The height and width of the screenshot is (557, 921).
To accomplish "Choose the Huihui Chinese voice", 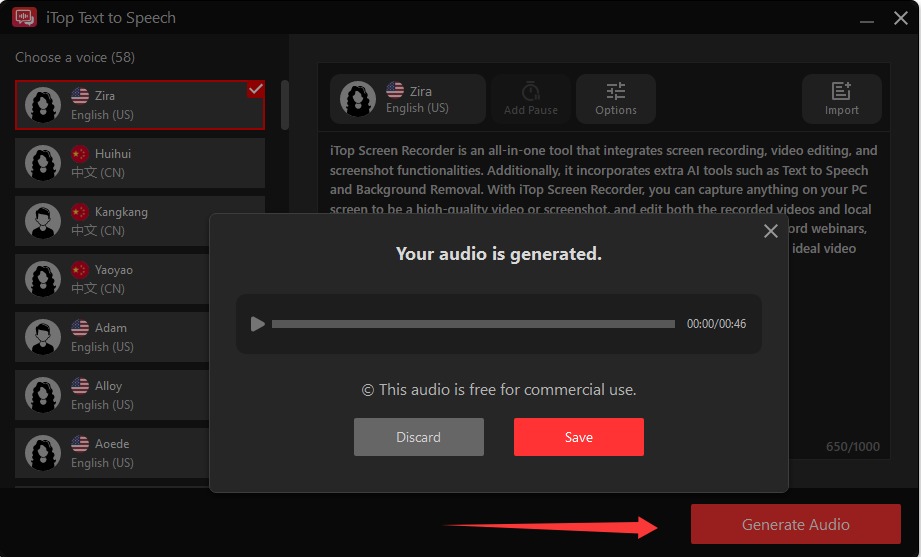I will (140, 163).
